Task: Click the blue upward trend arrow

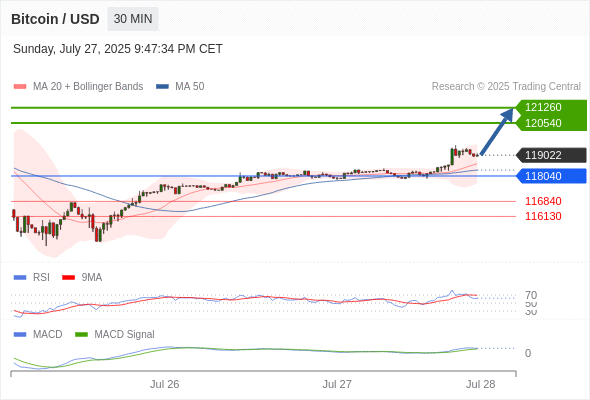Action: click(x=497, y=131)
